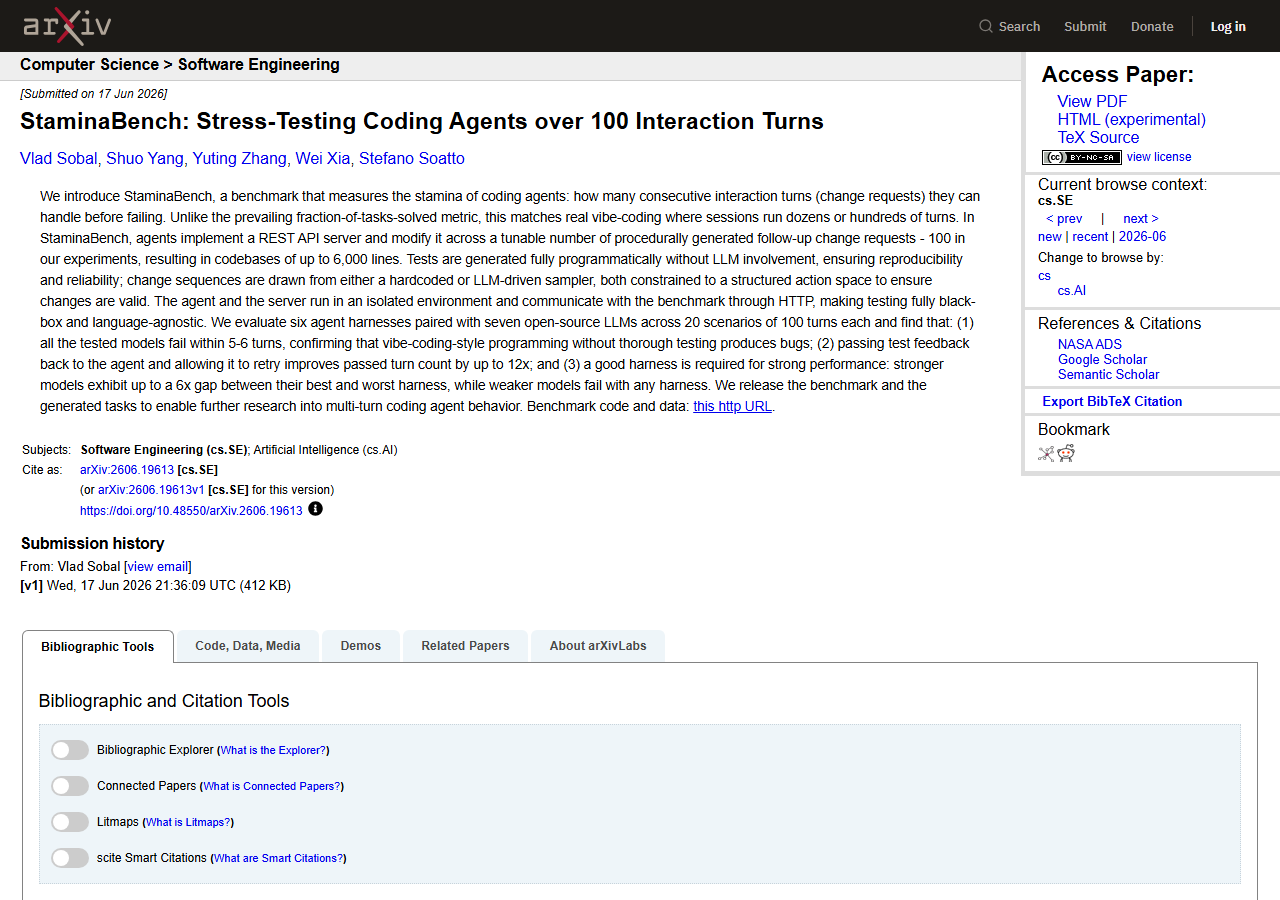Open the 2026-06 listing link

tap(1142, 237)
